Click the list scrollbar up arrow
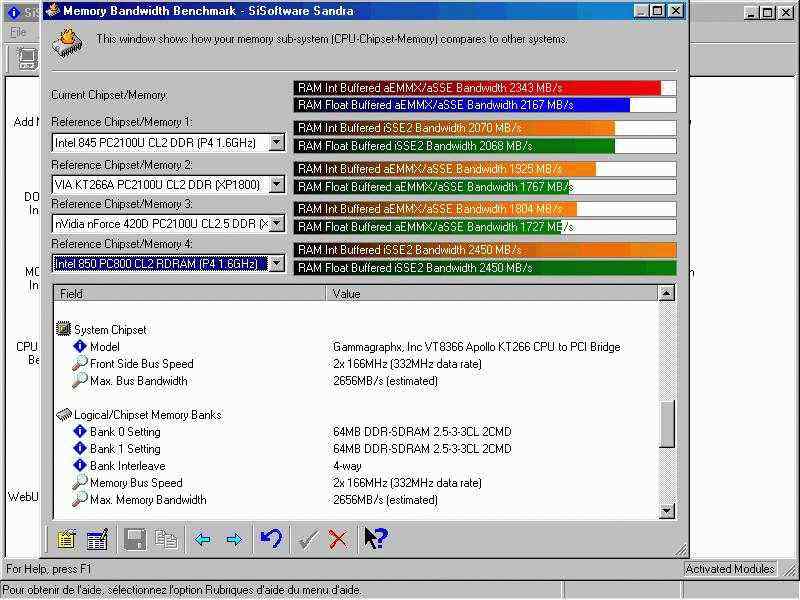Viewport: 800px width, 600px height. tap(667, 293)
